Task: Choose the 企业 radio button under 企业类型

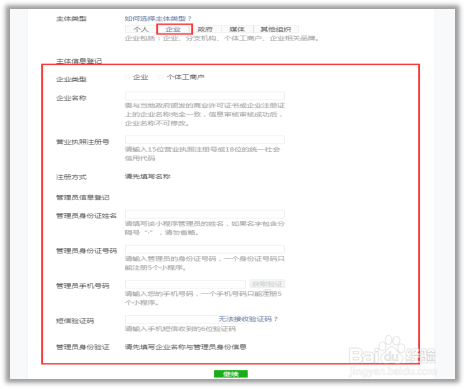Action: tap(127, 77)
